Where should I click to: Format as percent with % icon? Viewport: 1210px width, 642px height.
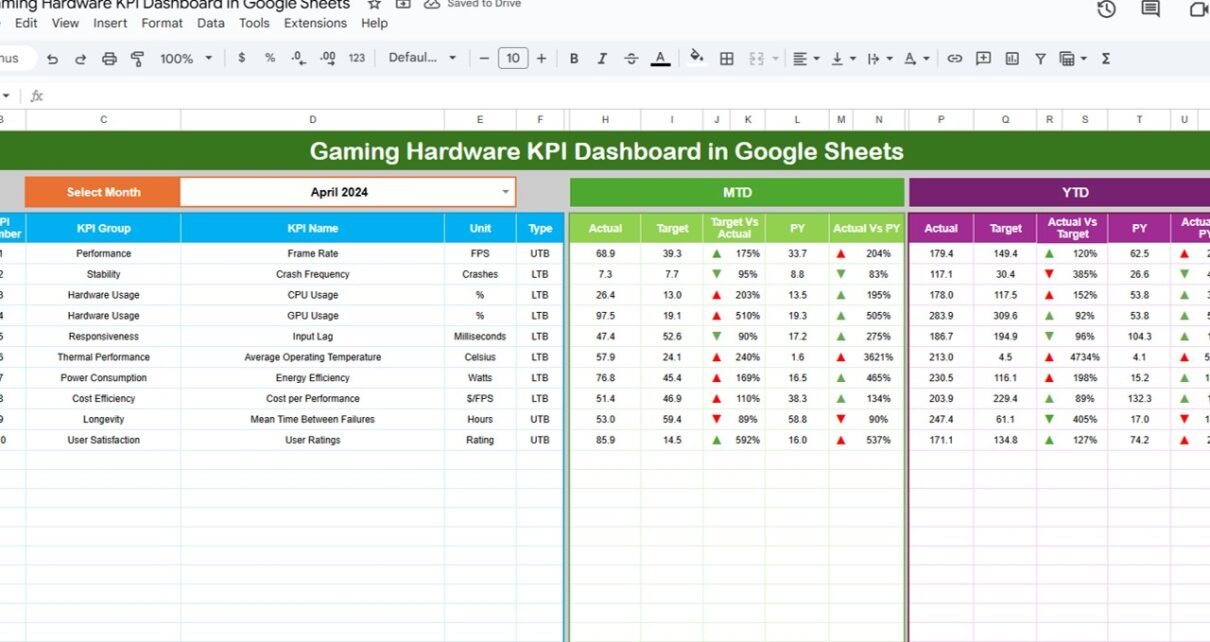(x=269, y=58)
